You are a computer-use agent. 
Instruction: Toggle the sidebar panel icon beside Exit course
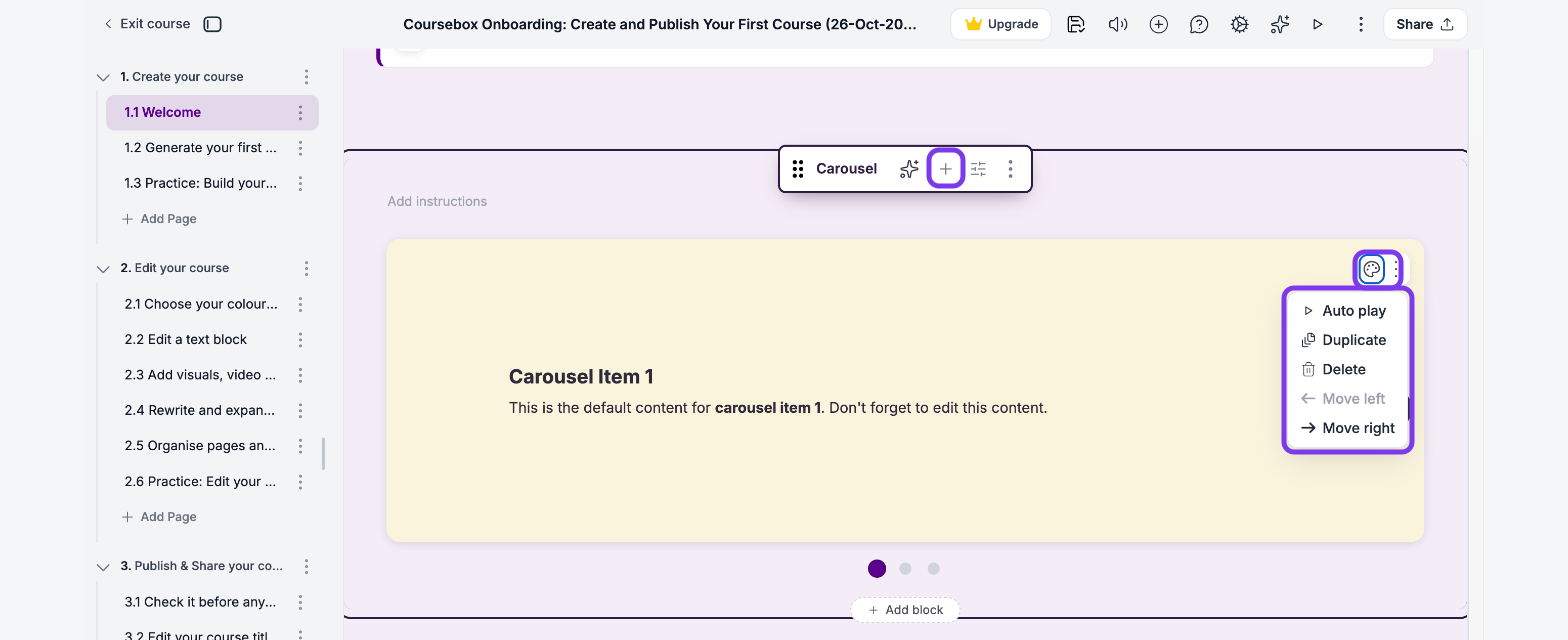212,24
